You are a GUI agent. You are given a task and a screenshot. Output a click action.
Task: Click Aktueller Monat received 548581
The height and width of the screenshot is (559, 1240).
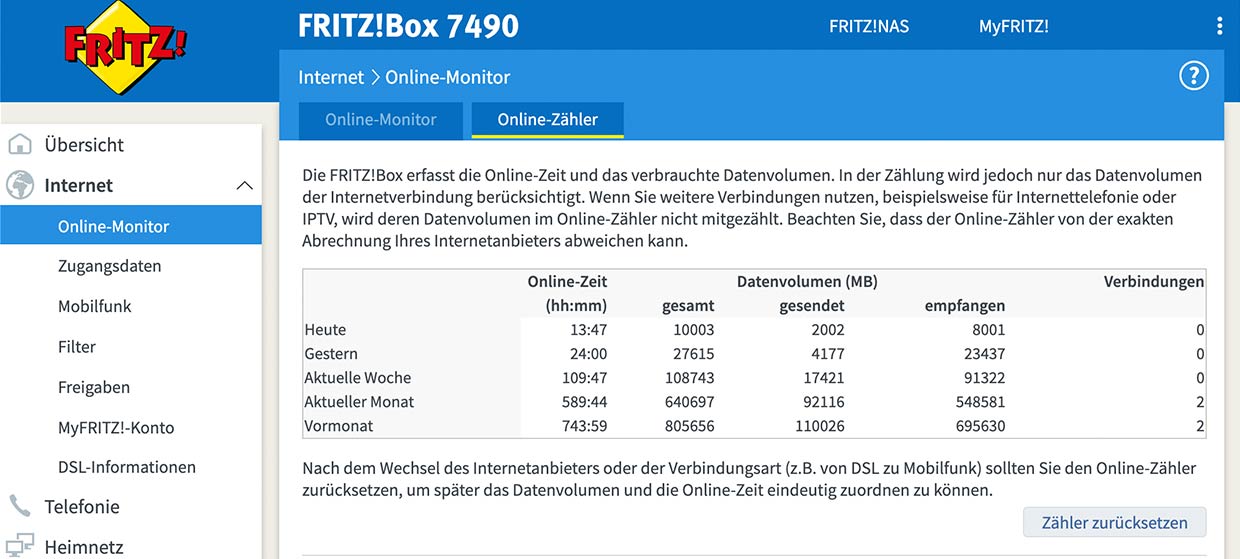tap(980, 402)
